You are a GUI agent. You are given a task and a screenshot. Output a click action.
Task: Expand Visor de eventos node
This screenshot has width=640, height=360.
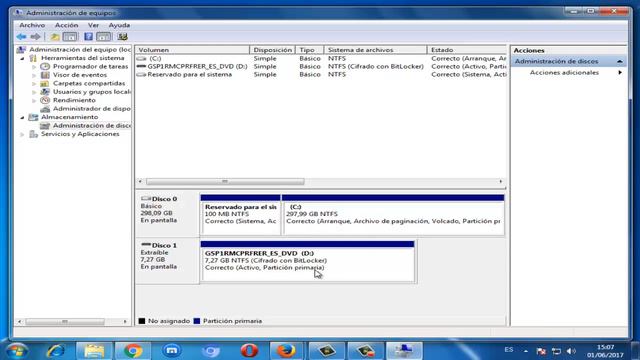[x=34, y=75]
